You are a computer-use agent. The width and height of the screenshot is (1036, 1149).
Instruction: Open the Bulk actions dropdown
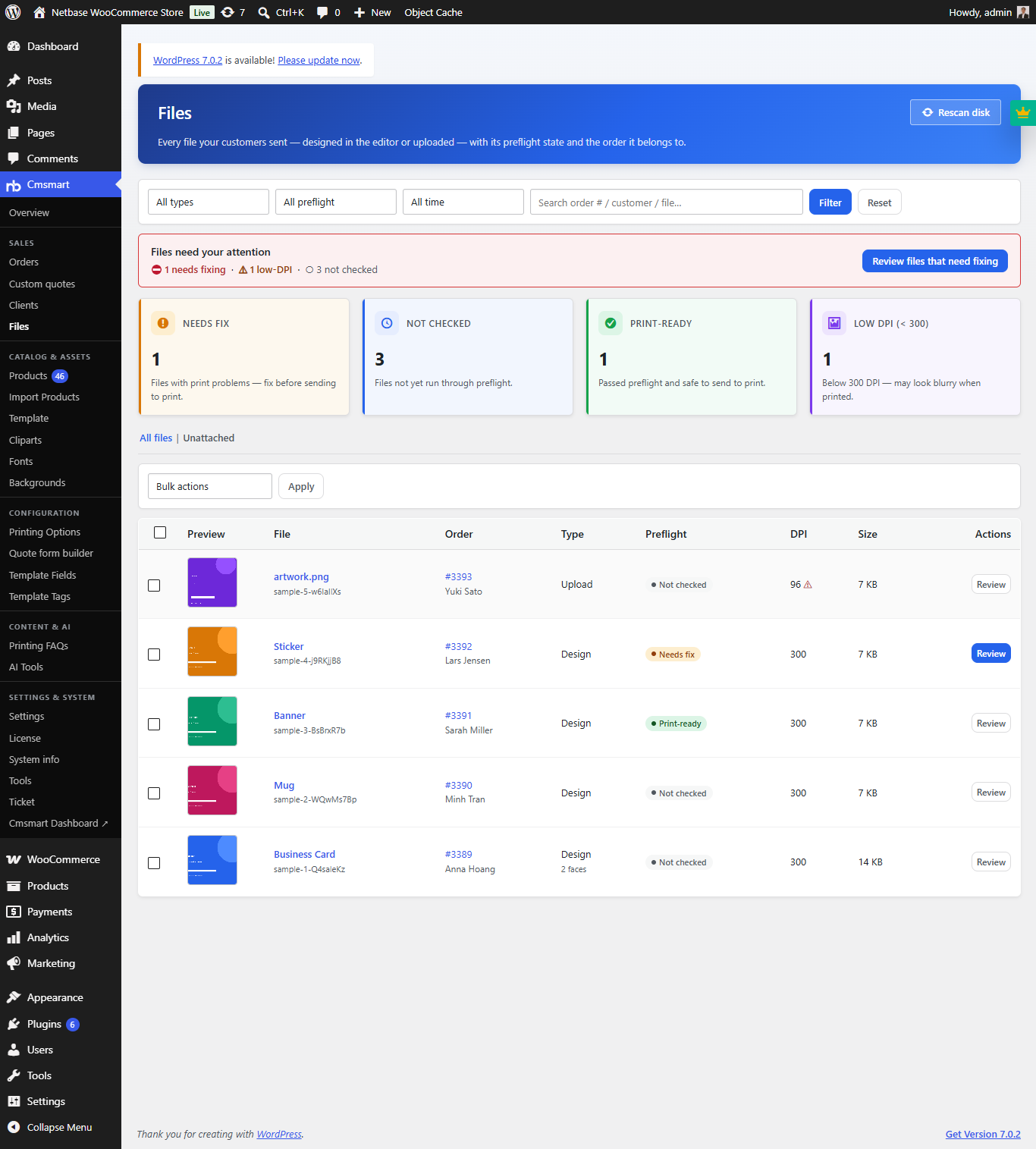pos(210,486)
